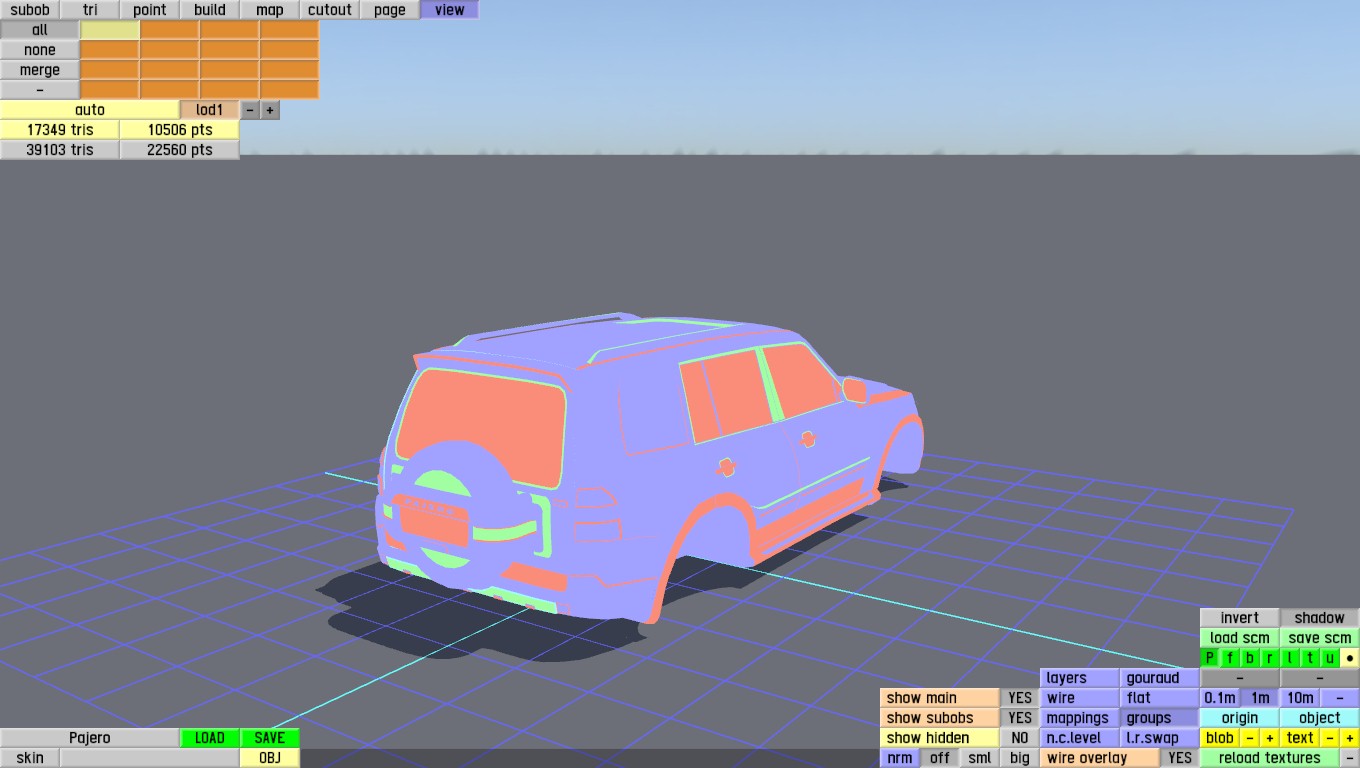Toggle the wire display mode
The width and height of the screenshot is (1360, 768).
[x=1080, y=698]
